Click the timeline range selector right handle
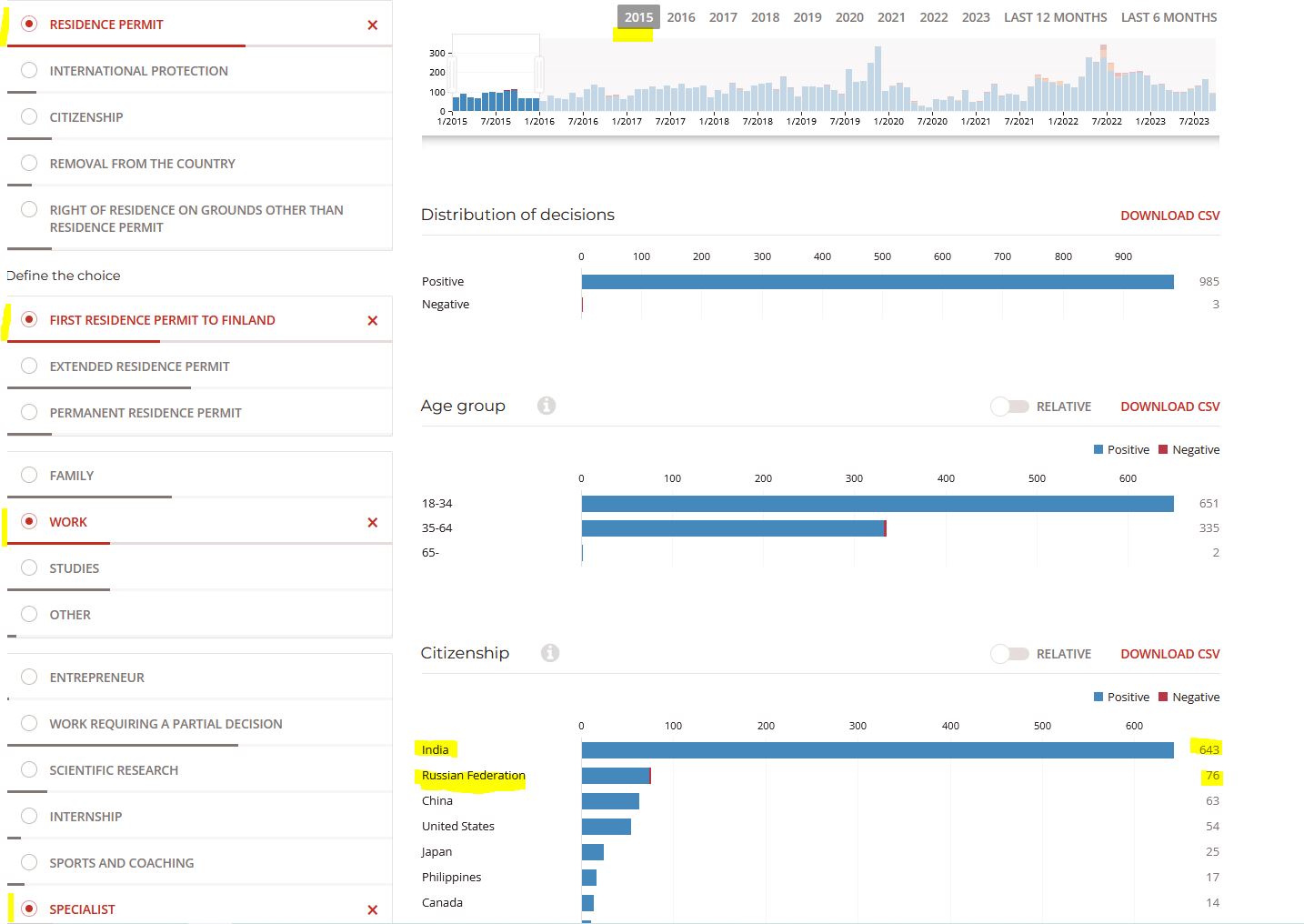The image size is (1304, 924). [539, 74]
